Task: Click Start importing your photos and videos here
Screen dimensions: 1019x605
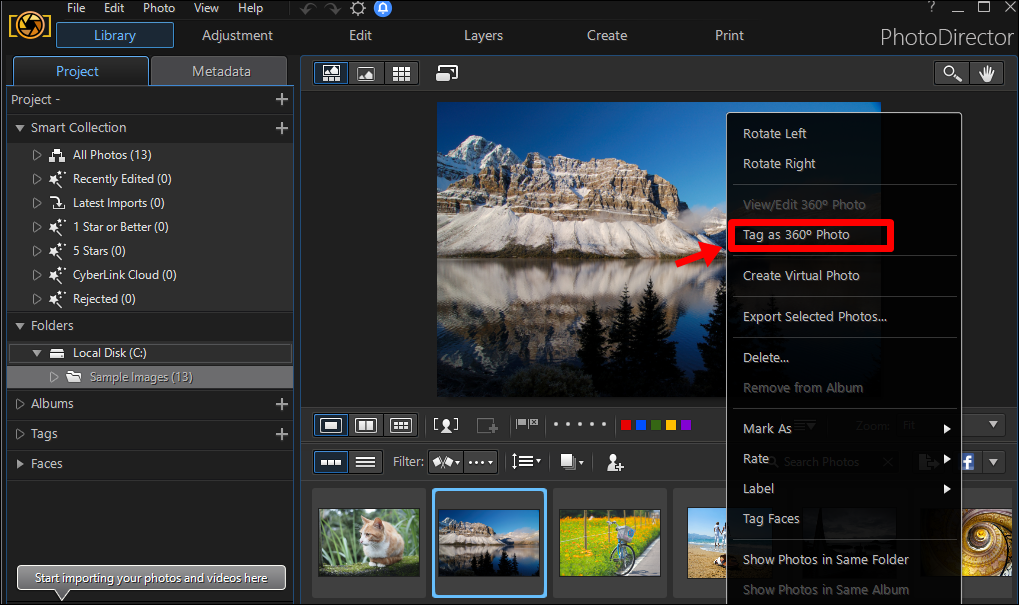Action: coord(151,578)
